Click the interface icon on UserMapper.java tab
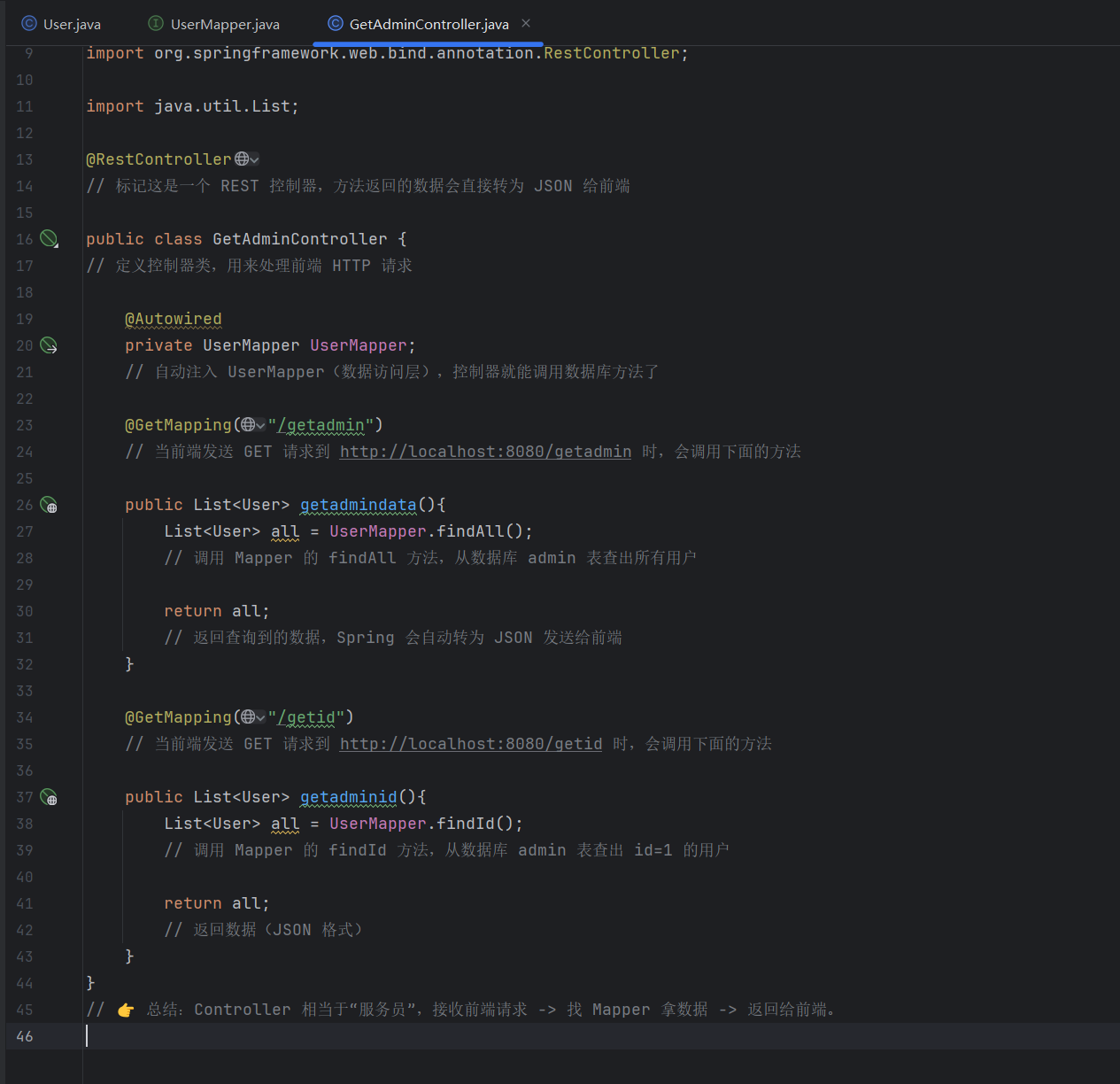This screenshot has width=1120, height=1084. (x=156, y=24)
